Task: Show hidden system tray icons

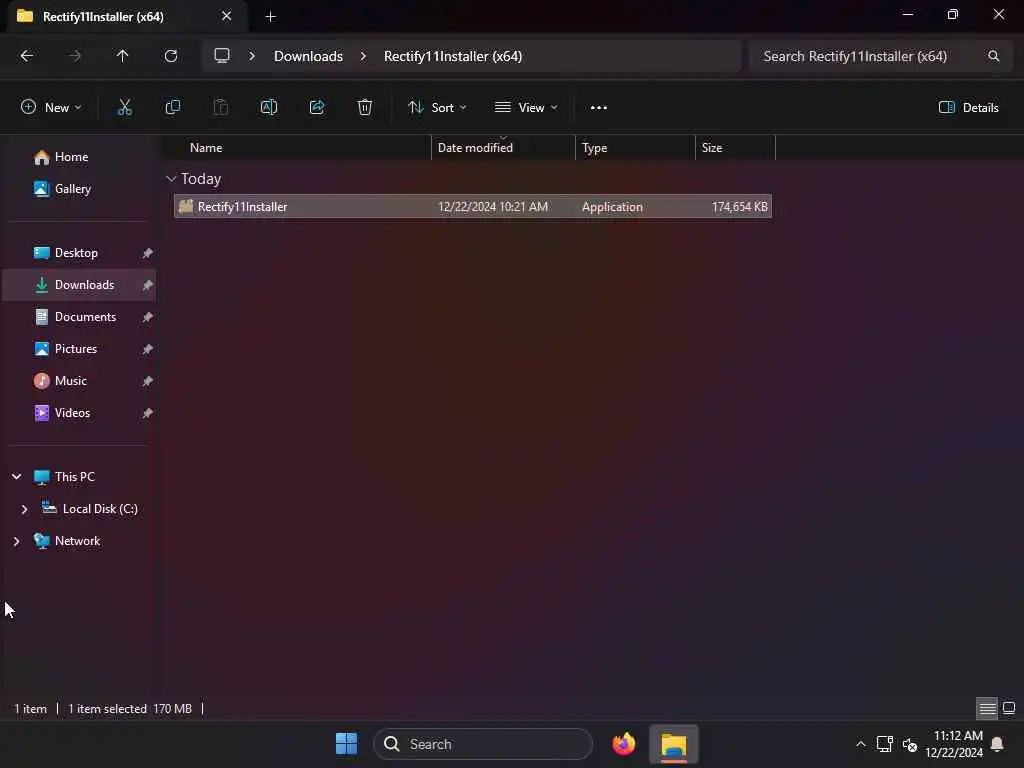Action: [x=861, y=744]
